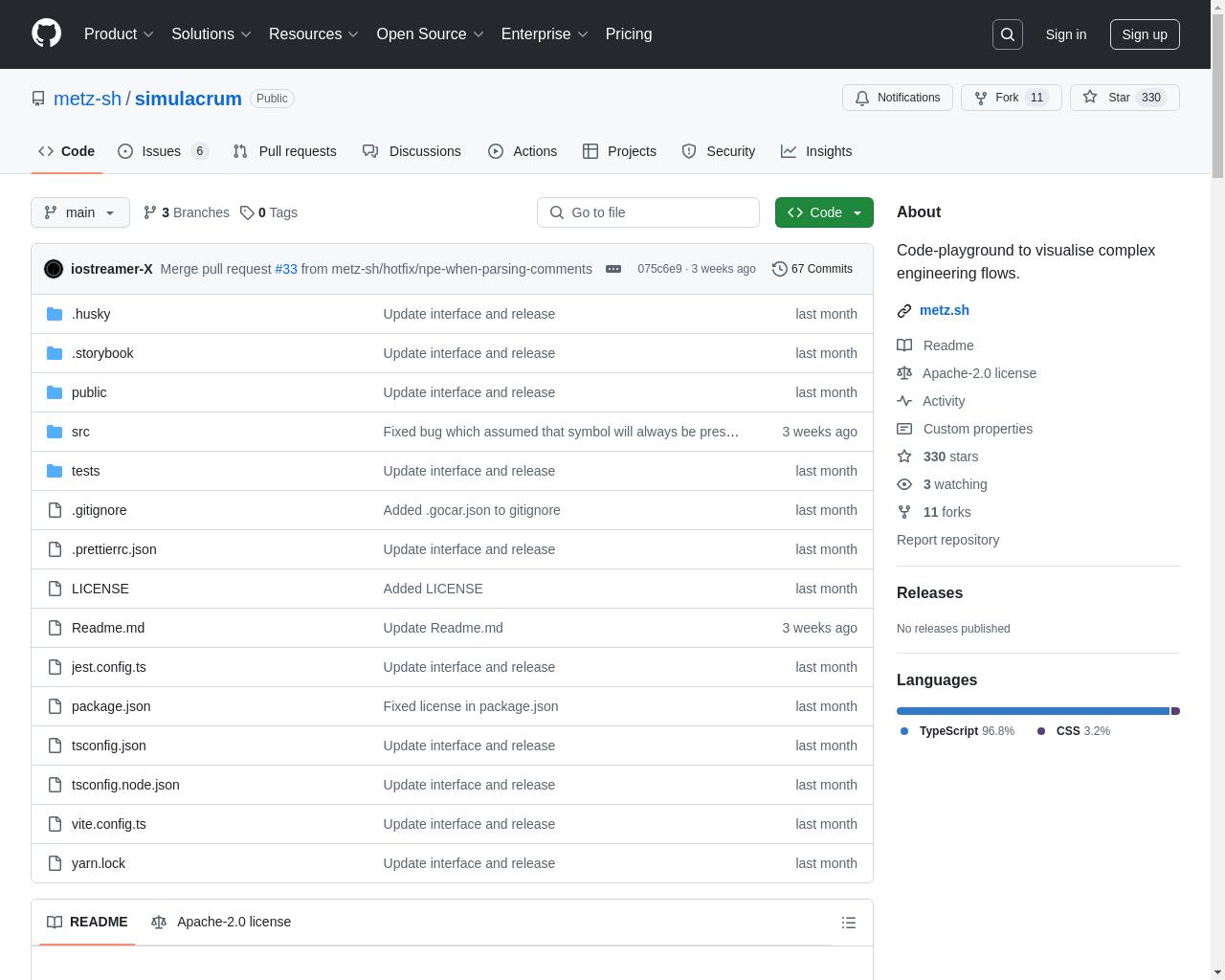This screenshot has width=1225, height=980.
Task: Click the Custom properties icon
Action: point(904,429)
